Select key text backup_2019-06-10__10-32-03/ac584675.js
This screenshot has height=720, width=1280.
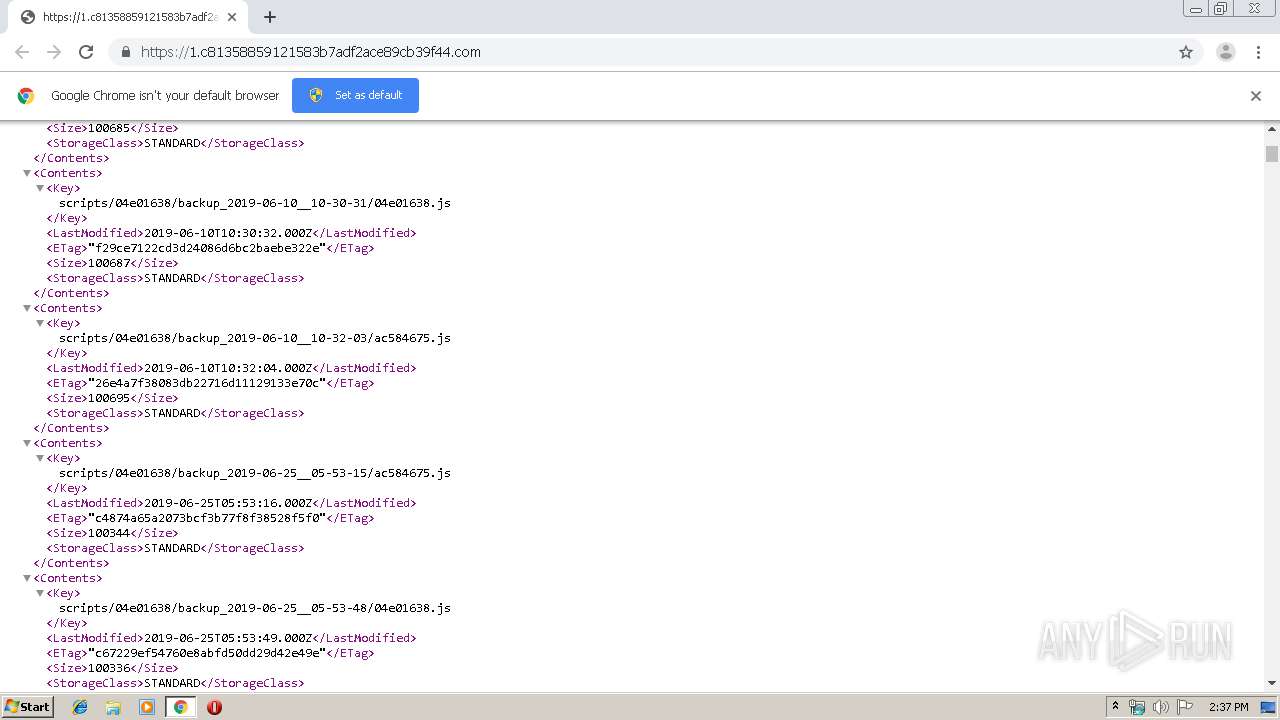[x=313, y=338]
